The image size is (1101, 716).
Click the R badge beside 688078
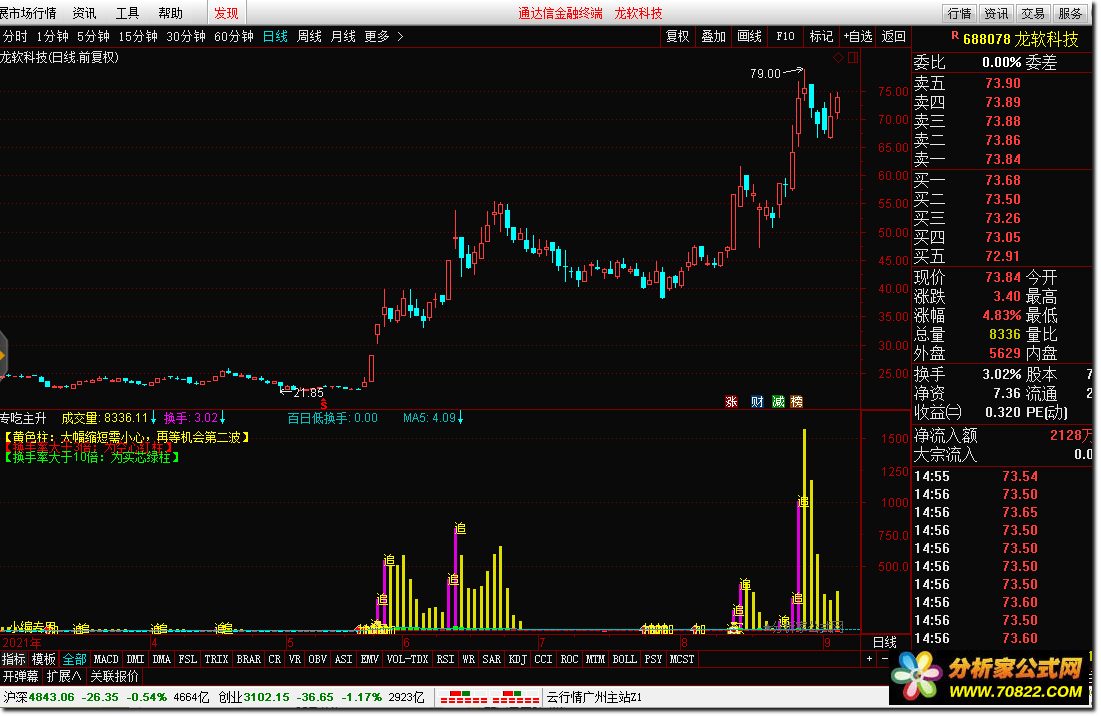(954, 35)
